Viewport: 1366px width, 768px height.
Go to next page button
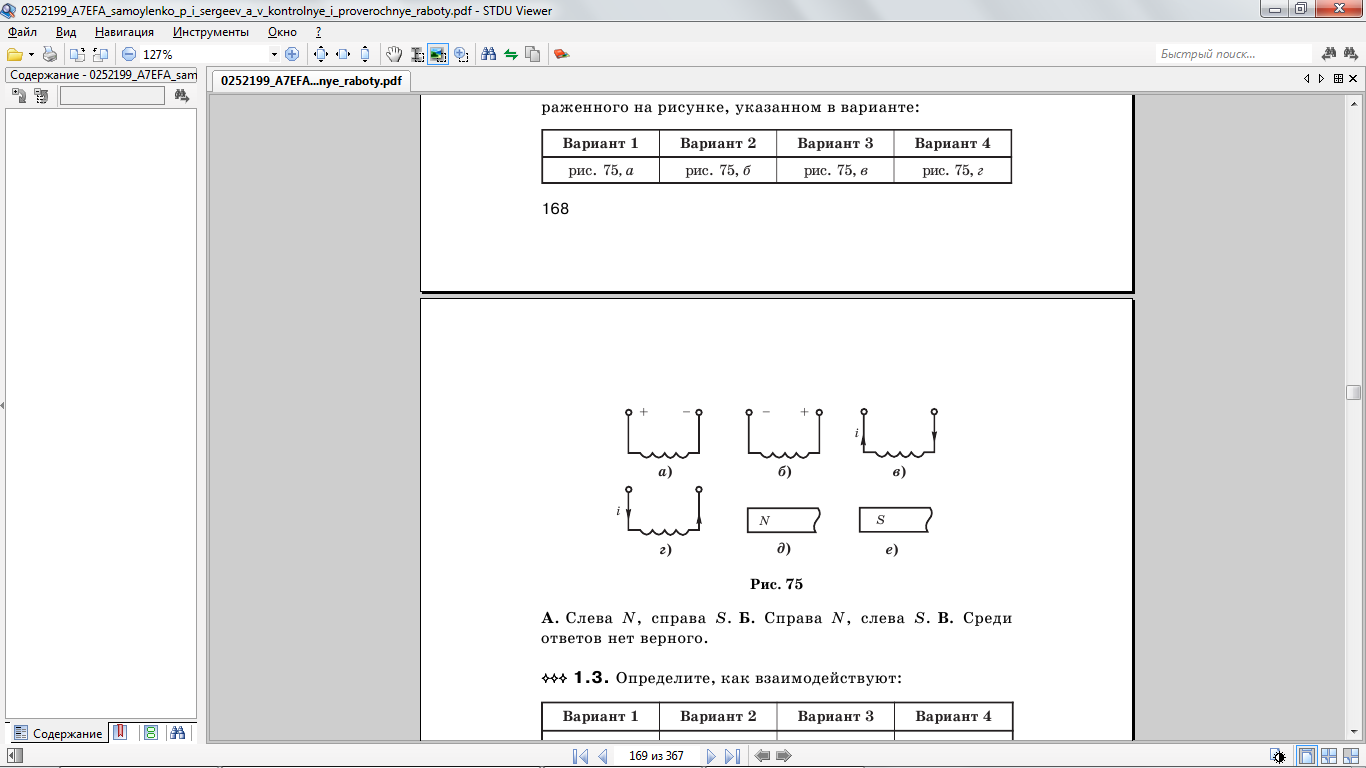[711, 756]
